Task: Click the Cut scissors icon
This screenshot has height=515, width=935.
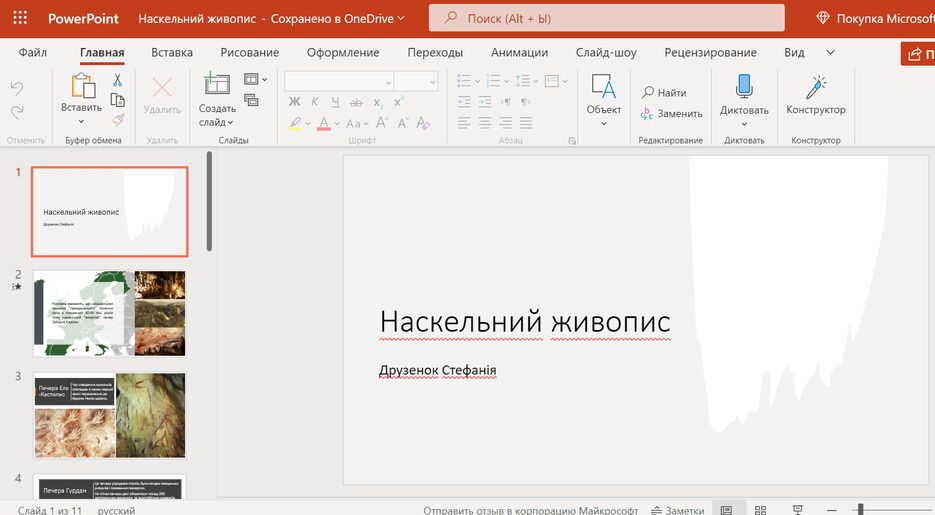Action: click(117, 80)
